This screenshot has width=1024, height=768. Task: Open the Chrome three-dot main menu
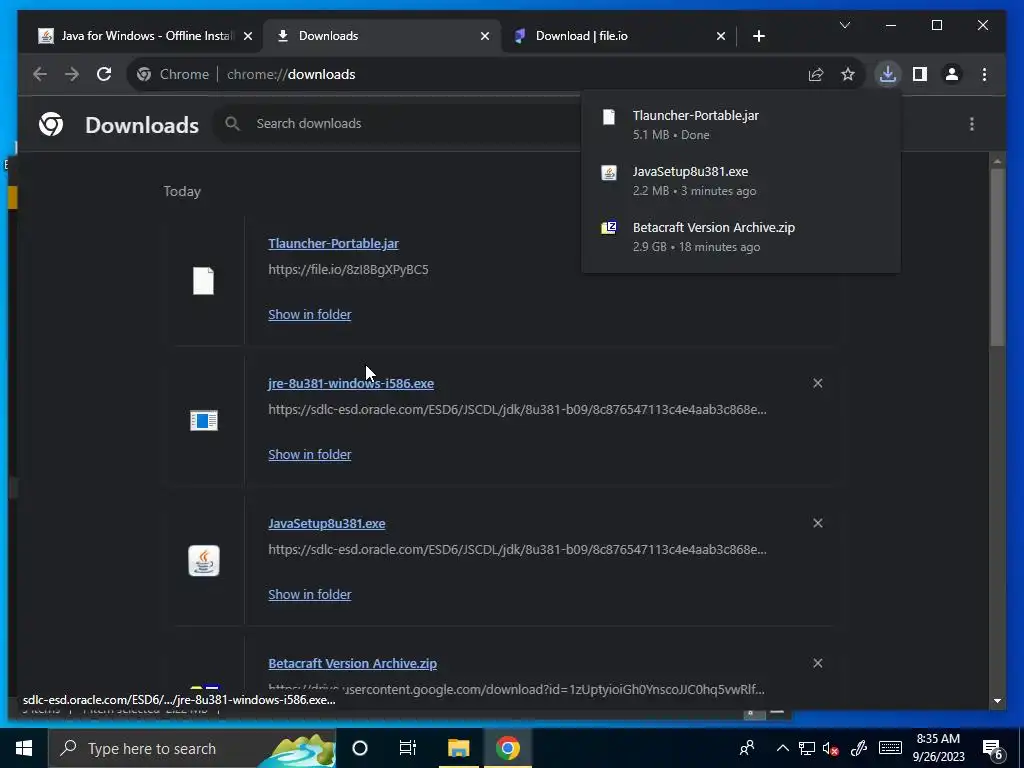click(x=984, y=74)
